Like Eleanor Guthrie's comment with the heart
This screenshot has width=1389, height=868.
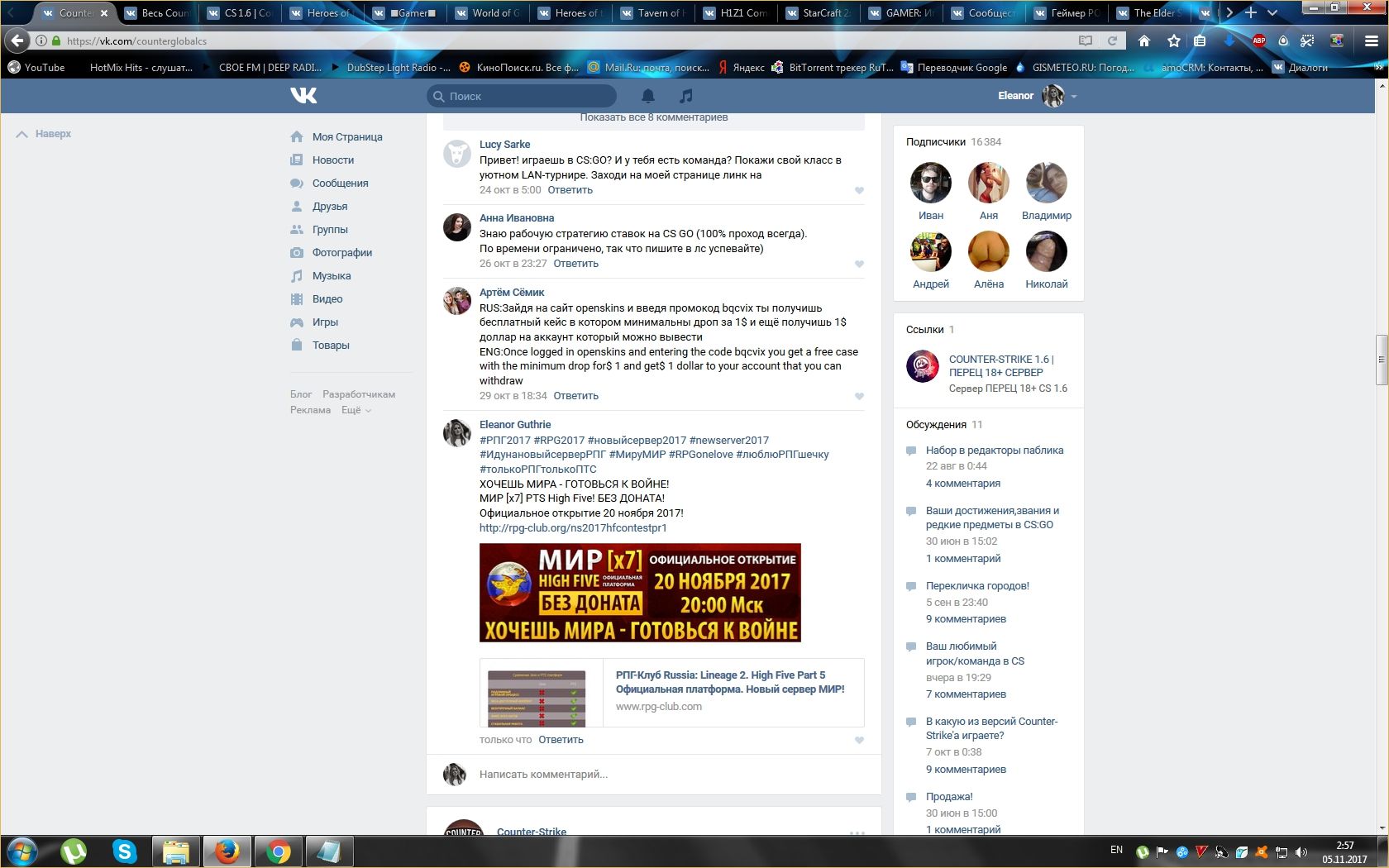pyautogui.click(x=859, y=741)
